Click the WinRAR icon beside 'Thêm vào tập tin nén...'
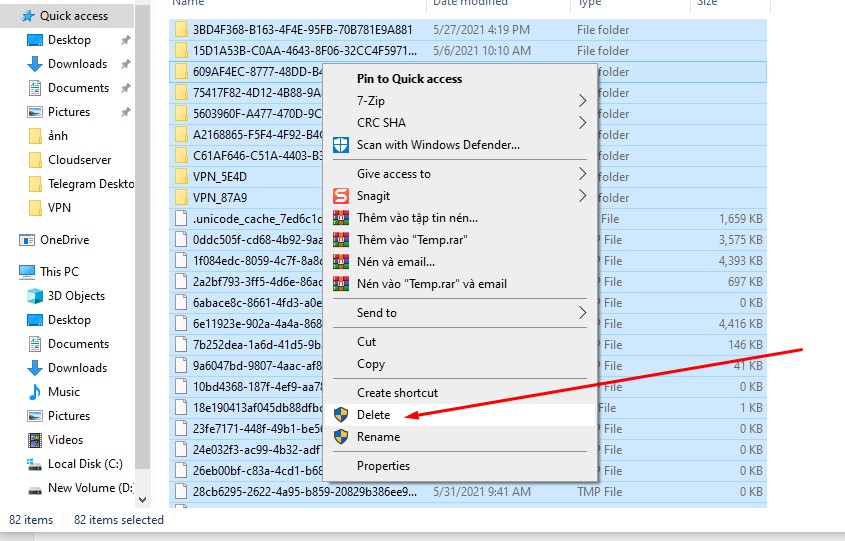 [x=340, y=217]
